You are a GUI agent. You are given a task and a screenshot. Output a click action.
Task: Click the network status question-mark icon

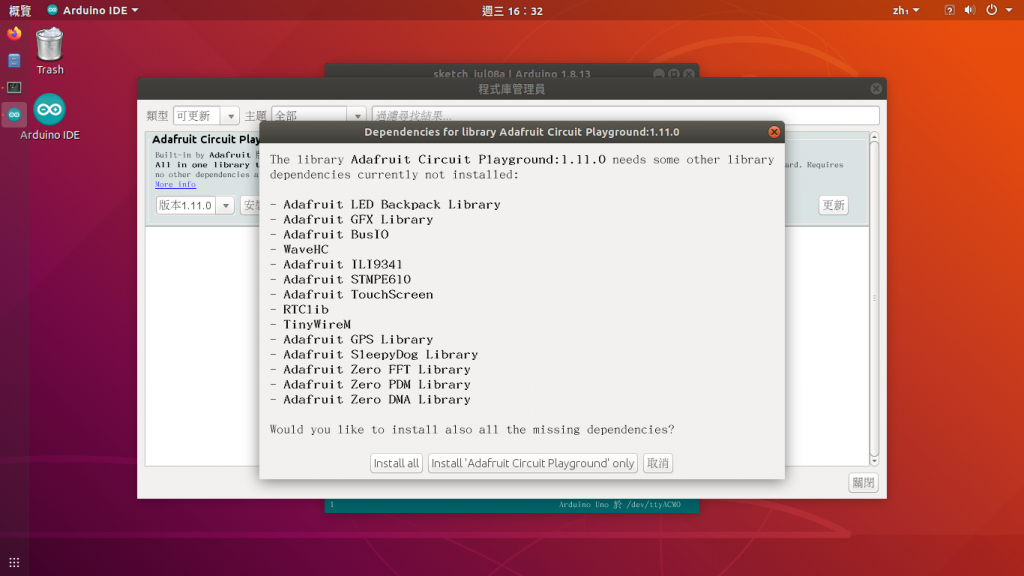click(x=949, y=10)
